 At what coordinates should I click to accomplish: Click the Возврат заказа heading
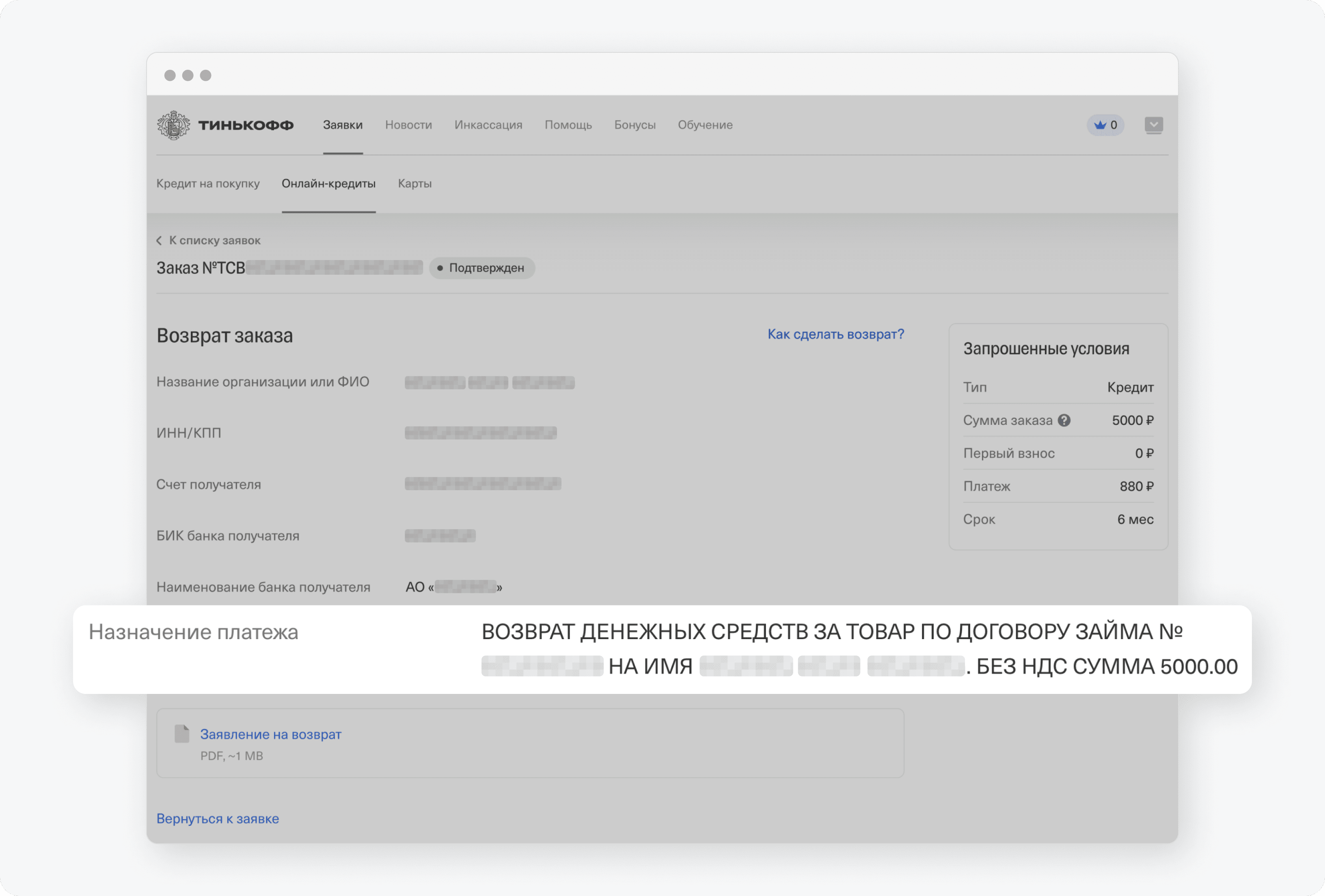(224, 335)
